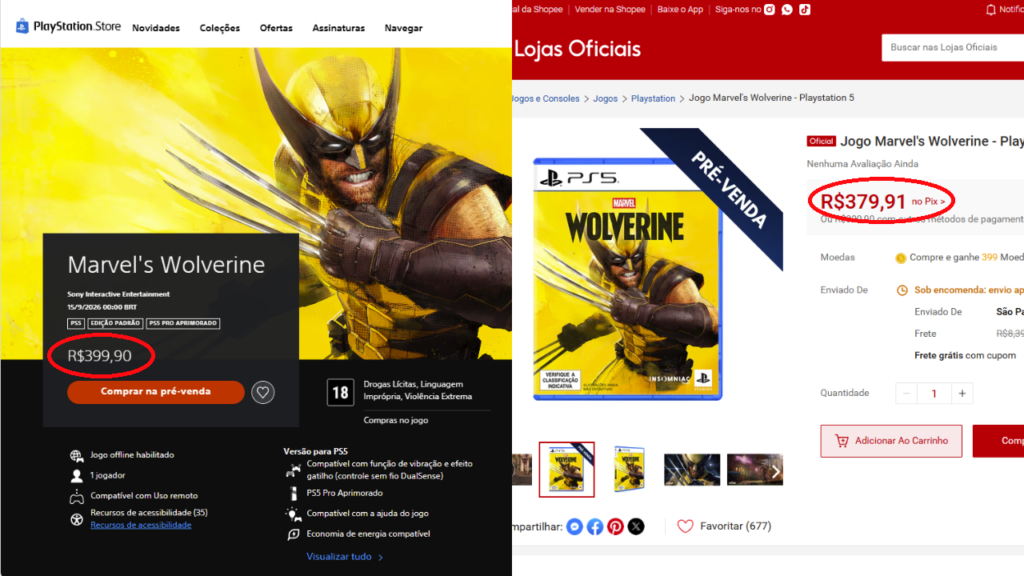1024x576 pixels.
Task: Select the Wolverine claws screenshot thumbnail
Action: point(692,470)
